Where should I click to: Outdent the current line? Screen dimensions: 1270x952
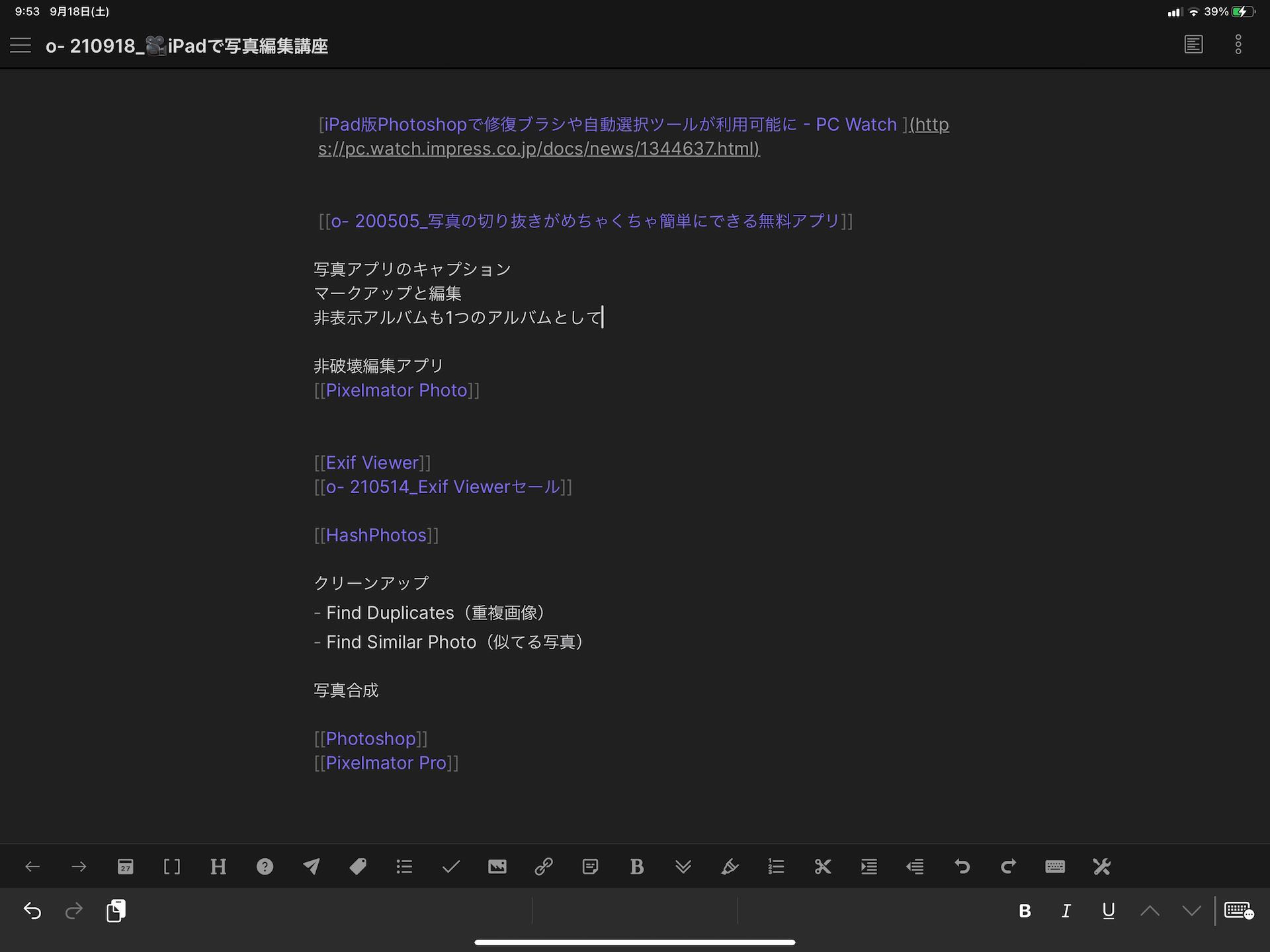[x=915, y=867]
